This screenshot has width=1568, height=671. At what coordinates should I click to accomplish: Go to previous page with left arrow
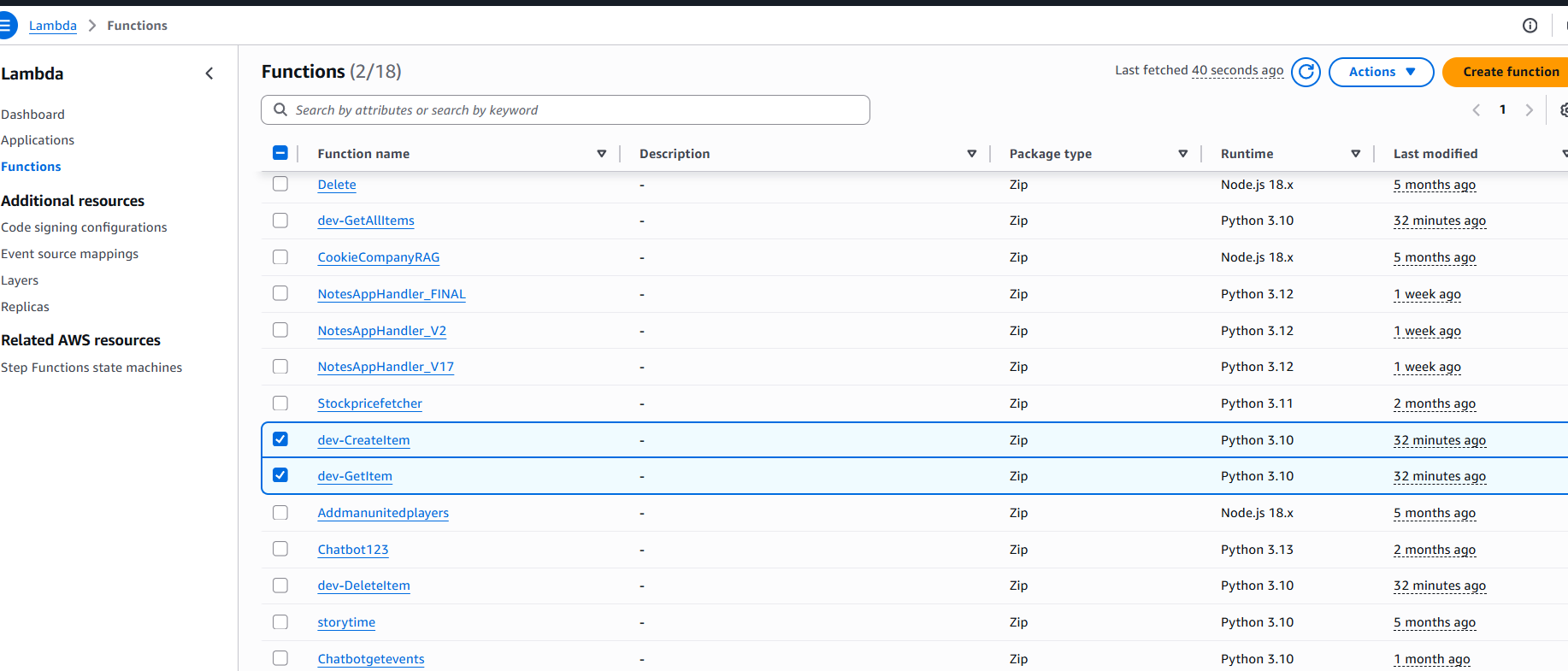click(x=1476, y=110)
